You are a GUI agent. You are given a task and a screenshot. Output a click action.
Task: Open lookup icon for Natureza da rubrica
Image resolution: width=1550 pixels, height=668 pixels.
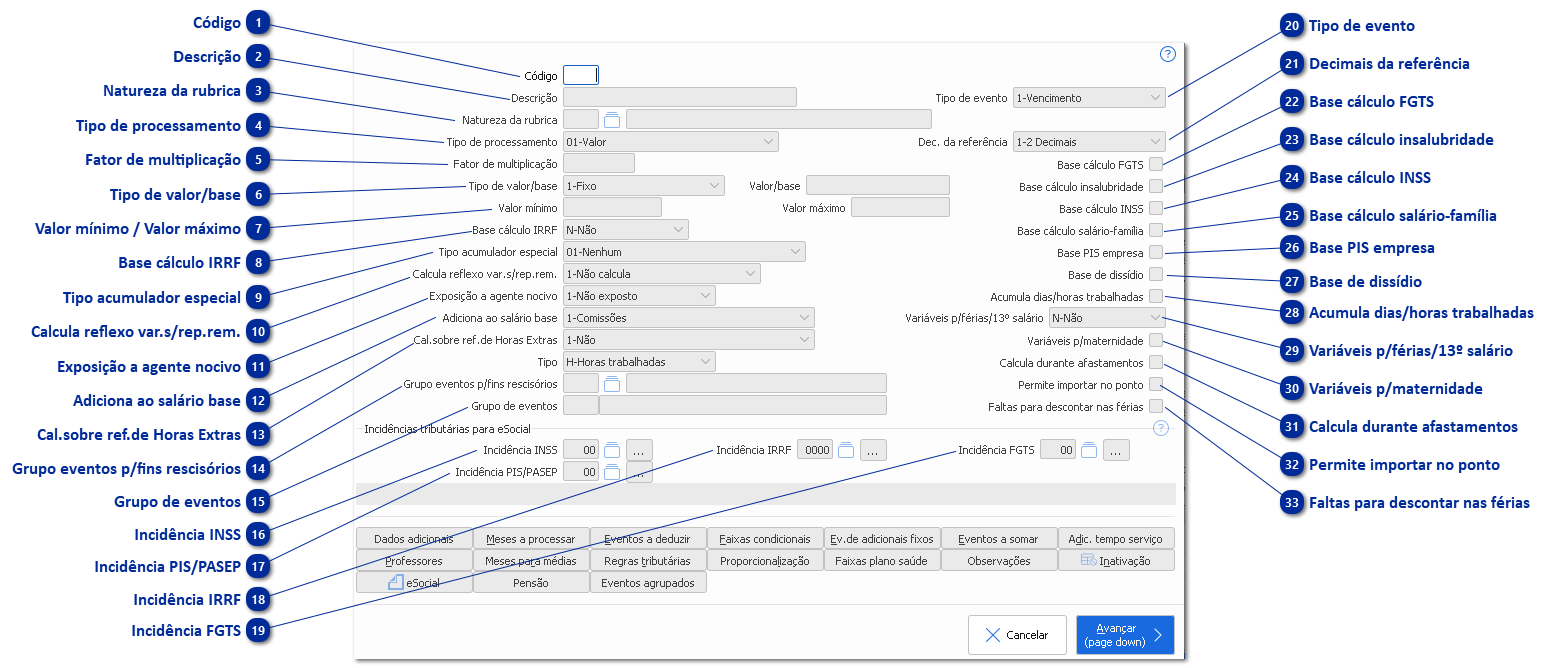(612, 120)
